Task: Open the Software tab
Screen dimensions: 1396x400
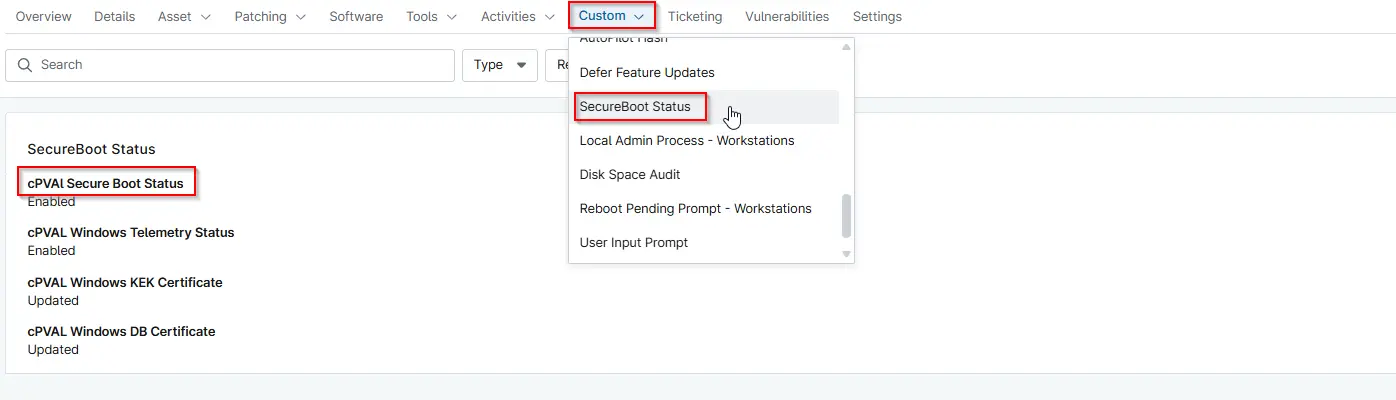Action: point(356,17)
